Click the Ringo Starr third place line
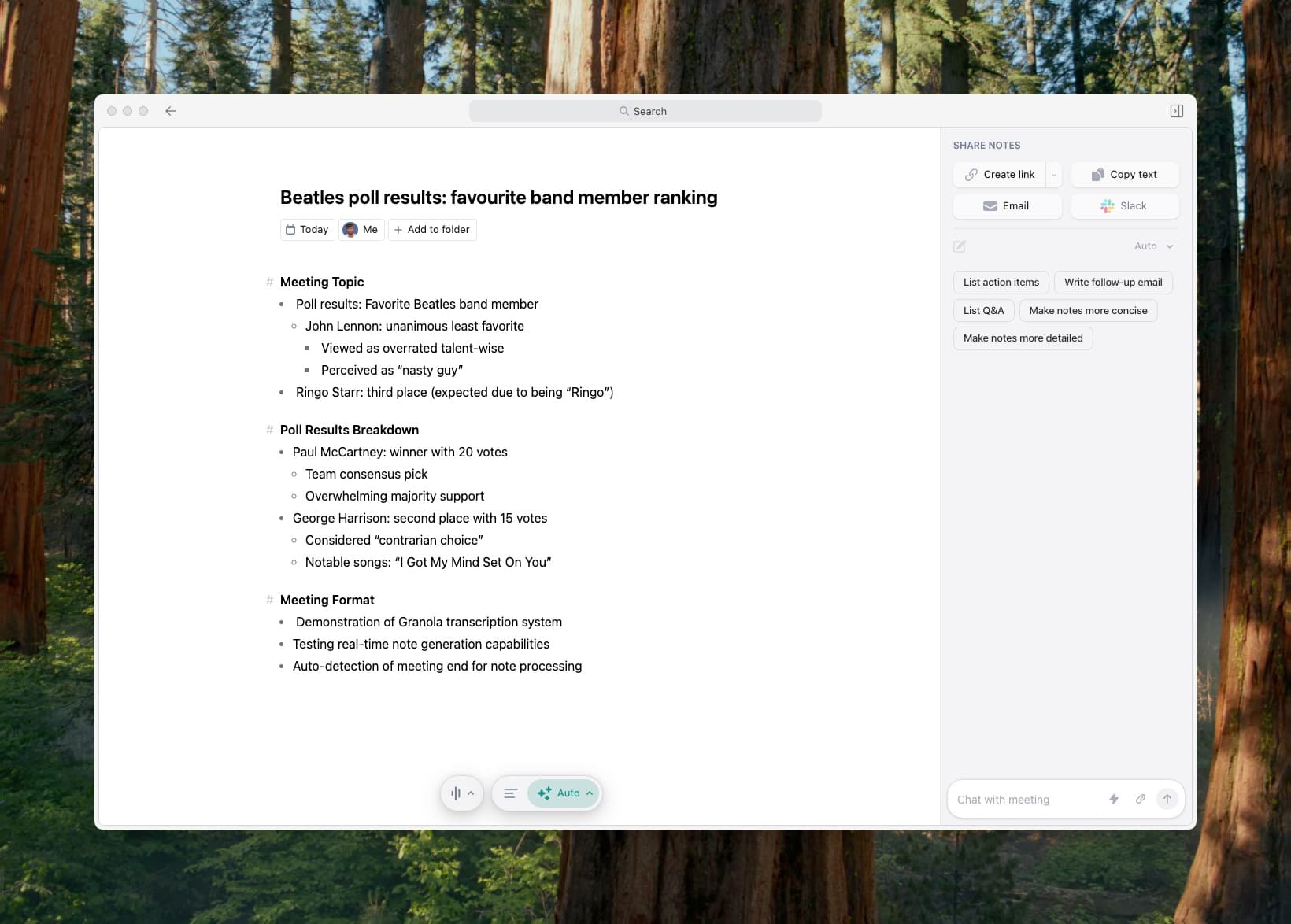Screen dimensions: 1291x924 tap(455, 392)
